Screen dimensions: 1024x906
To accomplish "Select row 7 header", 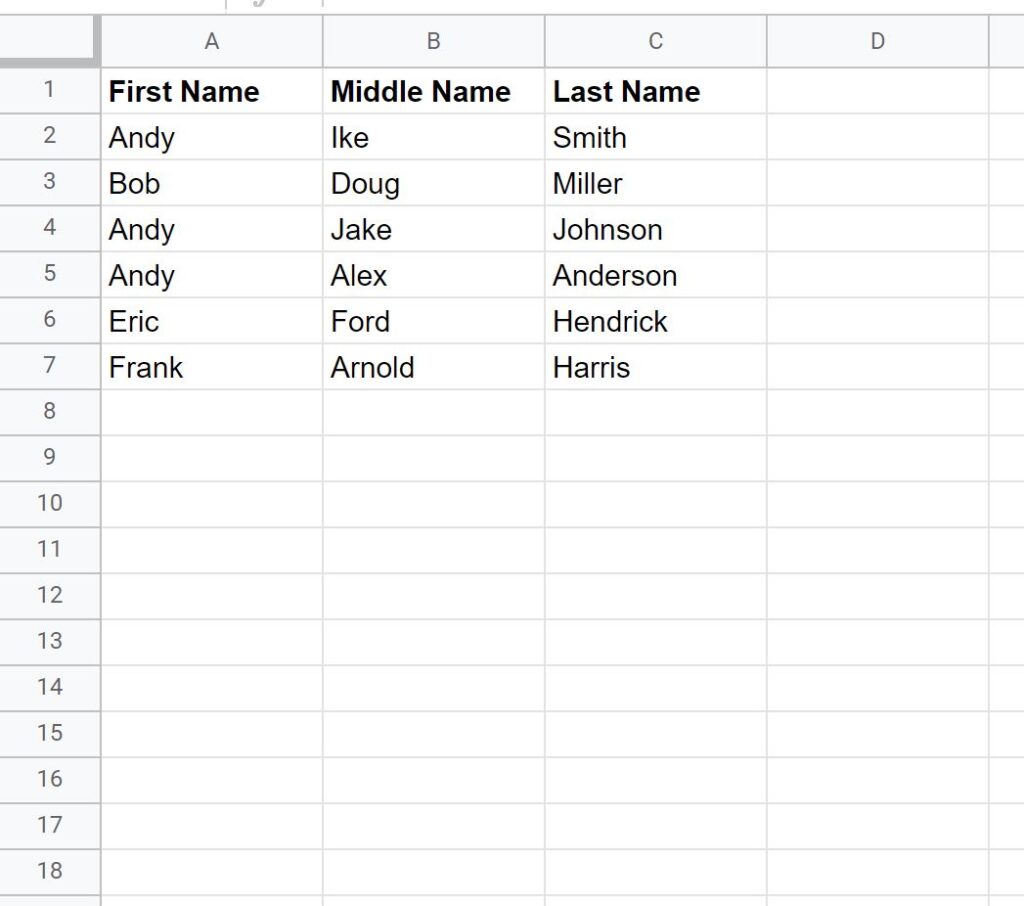I will [x=49, y=367].
